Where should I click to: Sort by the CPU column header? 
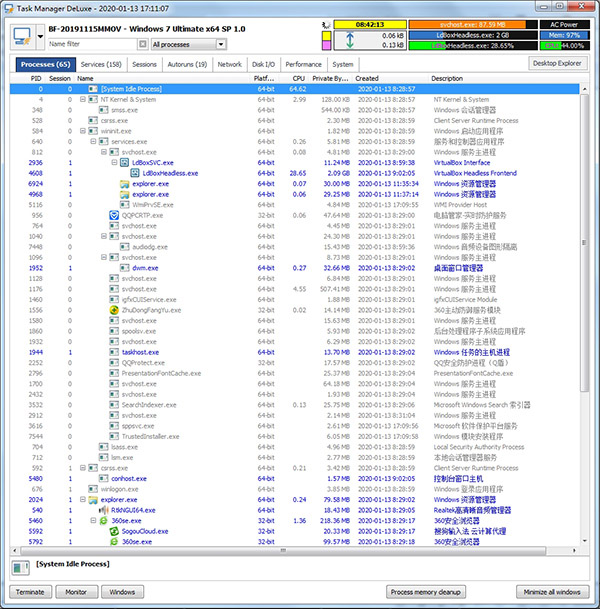[x=299, y=78]
